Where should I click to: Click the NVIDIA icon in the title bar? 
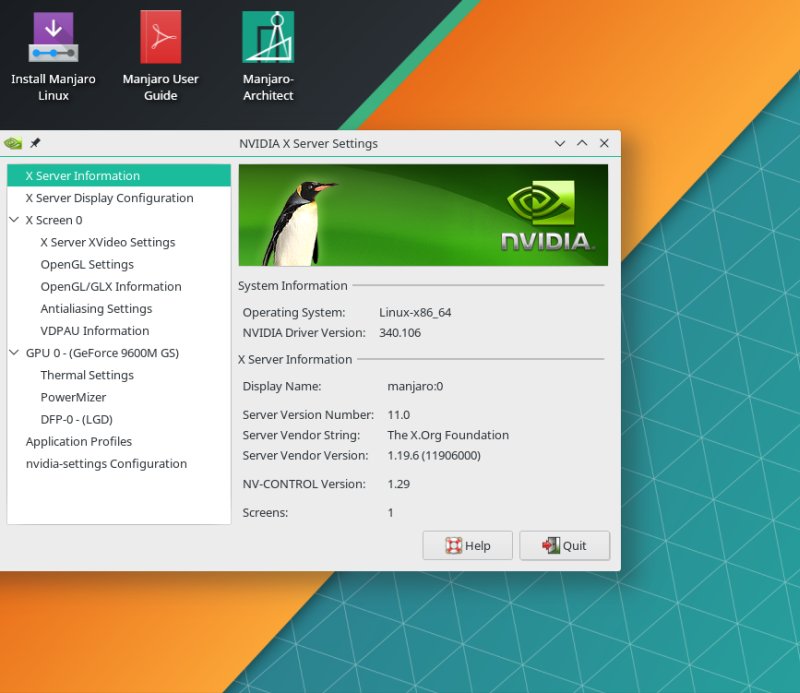(x=11, y=143)
